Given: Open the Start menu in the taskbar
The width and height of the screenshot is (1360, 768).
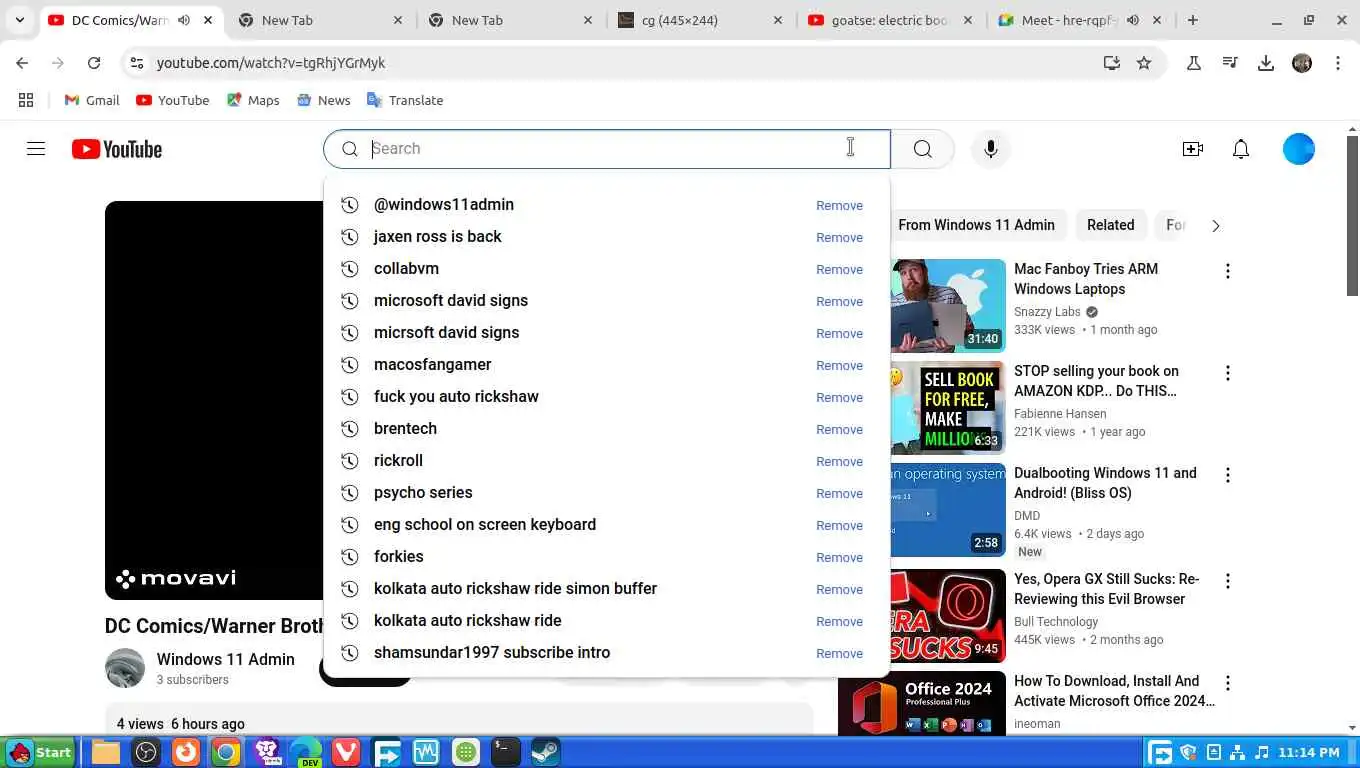Looking at the screenshot, I should pyautogui.click(x=38, y=752).
